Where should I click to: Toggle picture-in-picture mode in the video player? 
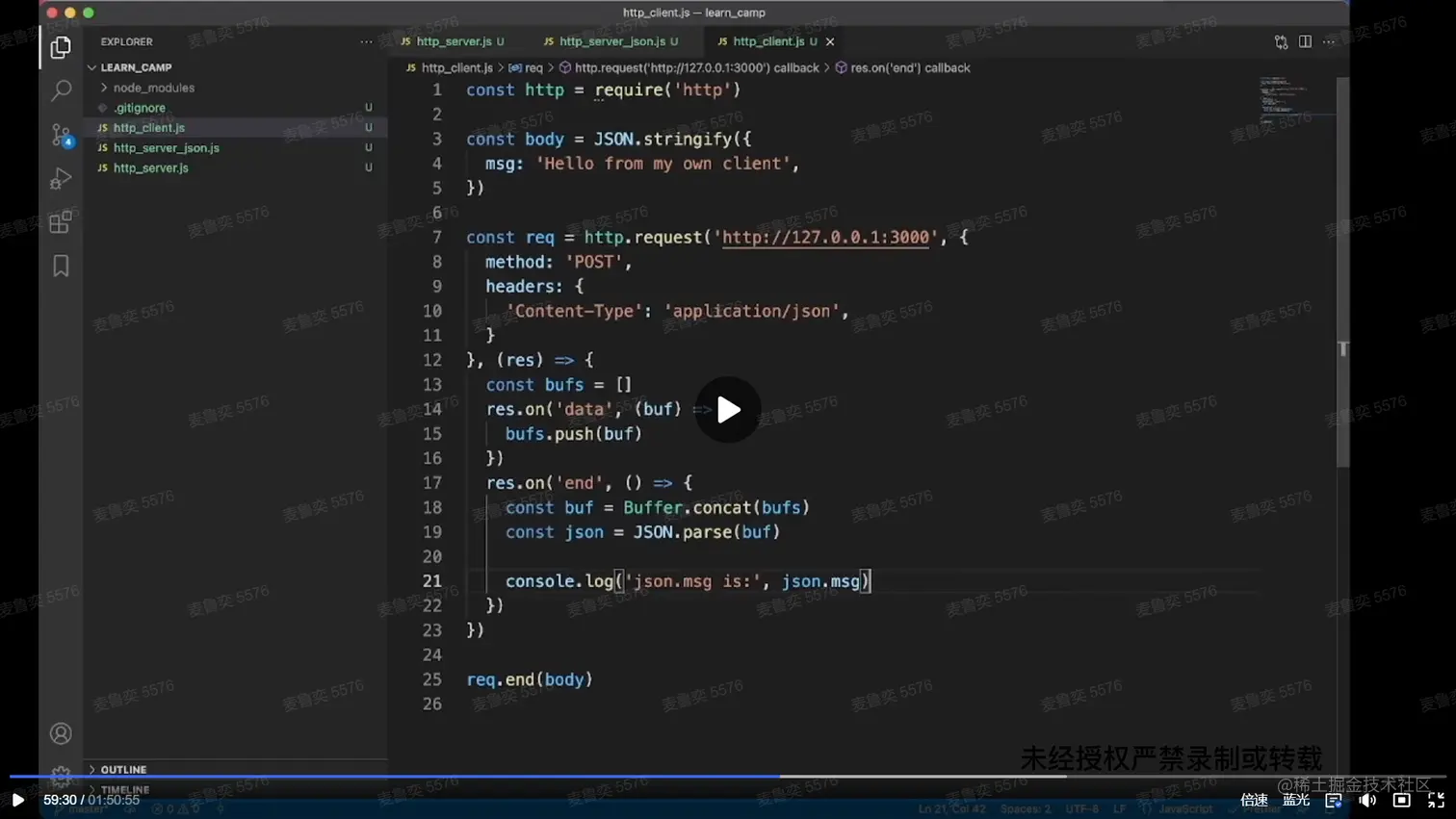pyautogui.click(x=1402, y=800)
